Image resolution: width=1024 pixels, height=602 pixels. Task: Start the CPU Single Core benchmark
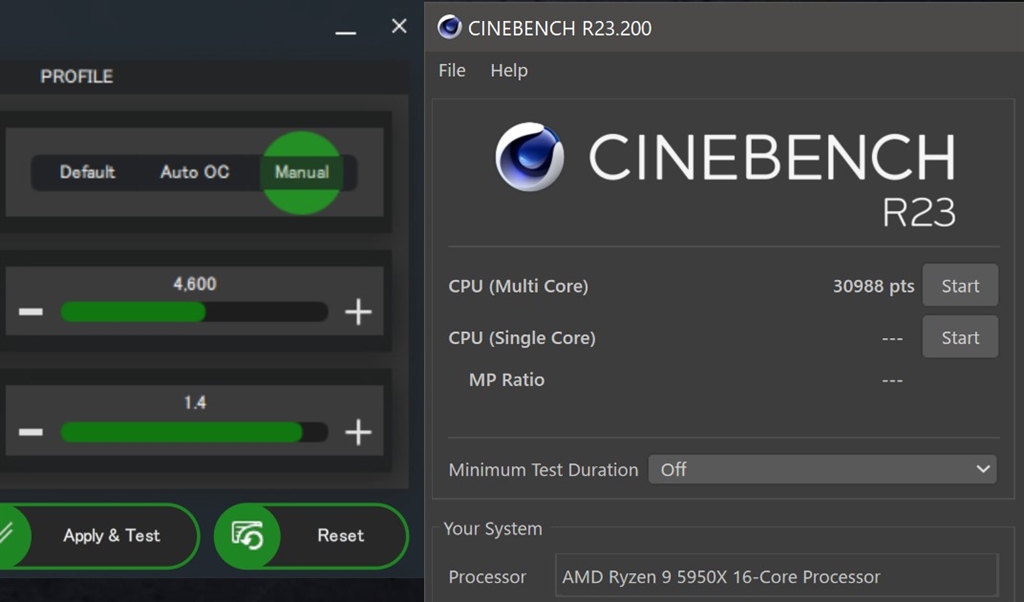[x=959, y=337]
